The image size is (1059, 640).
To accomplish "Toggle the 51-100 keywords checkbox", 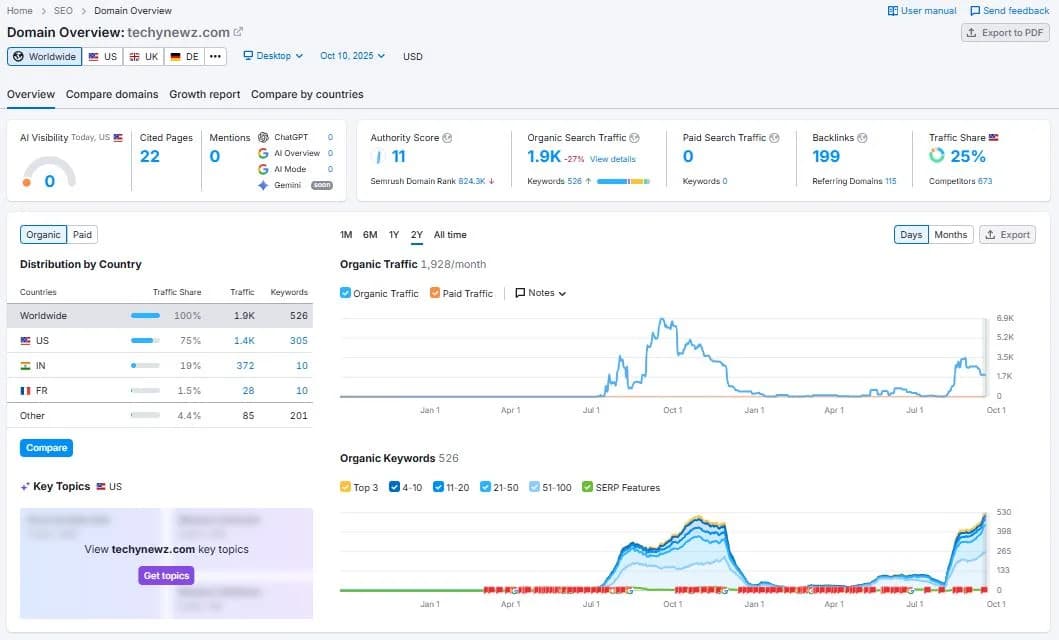I will 534,487.
